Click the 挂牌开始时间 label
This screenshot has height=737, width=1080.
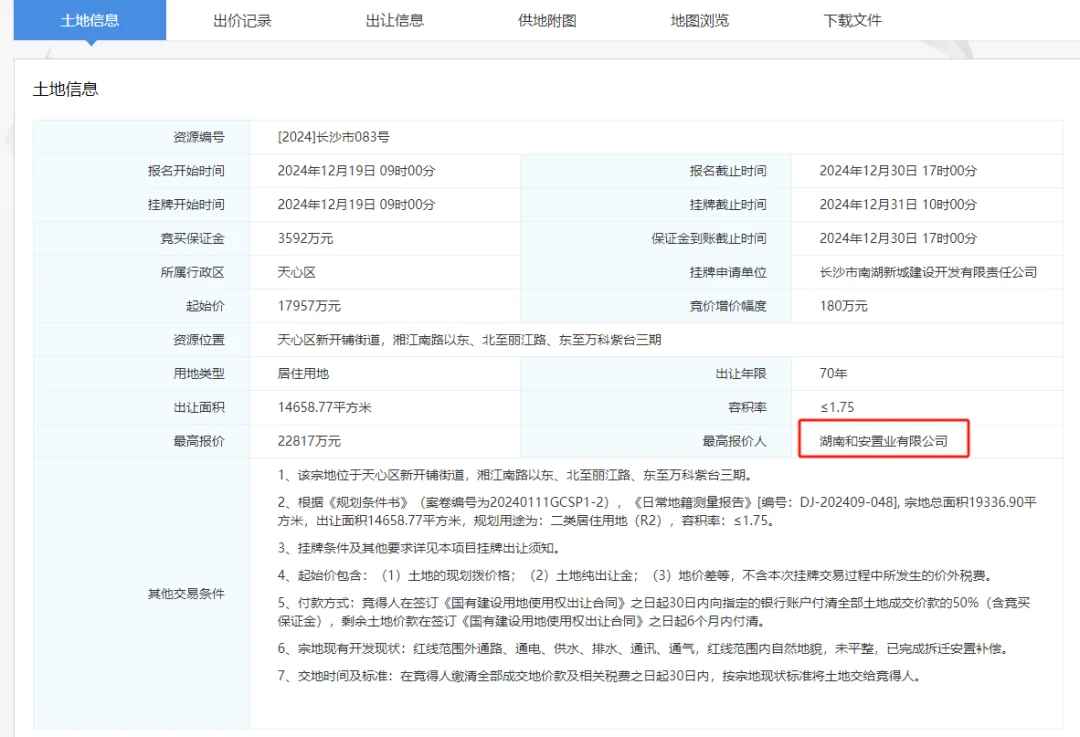[186, 205]
